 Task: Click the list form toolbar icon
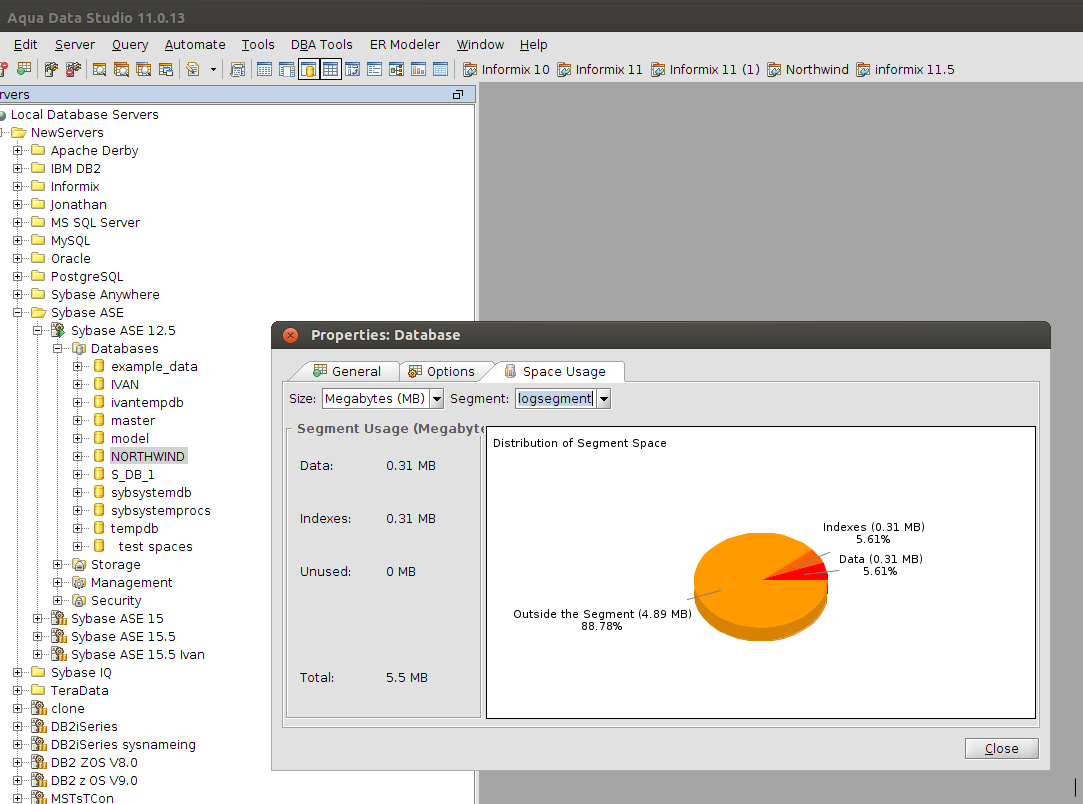374,69
